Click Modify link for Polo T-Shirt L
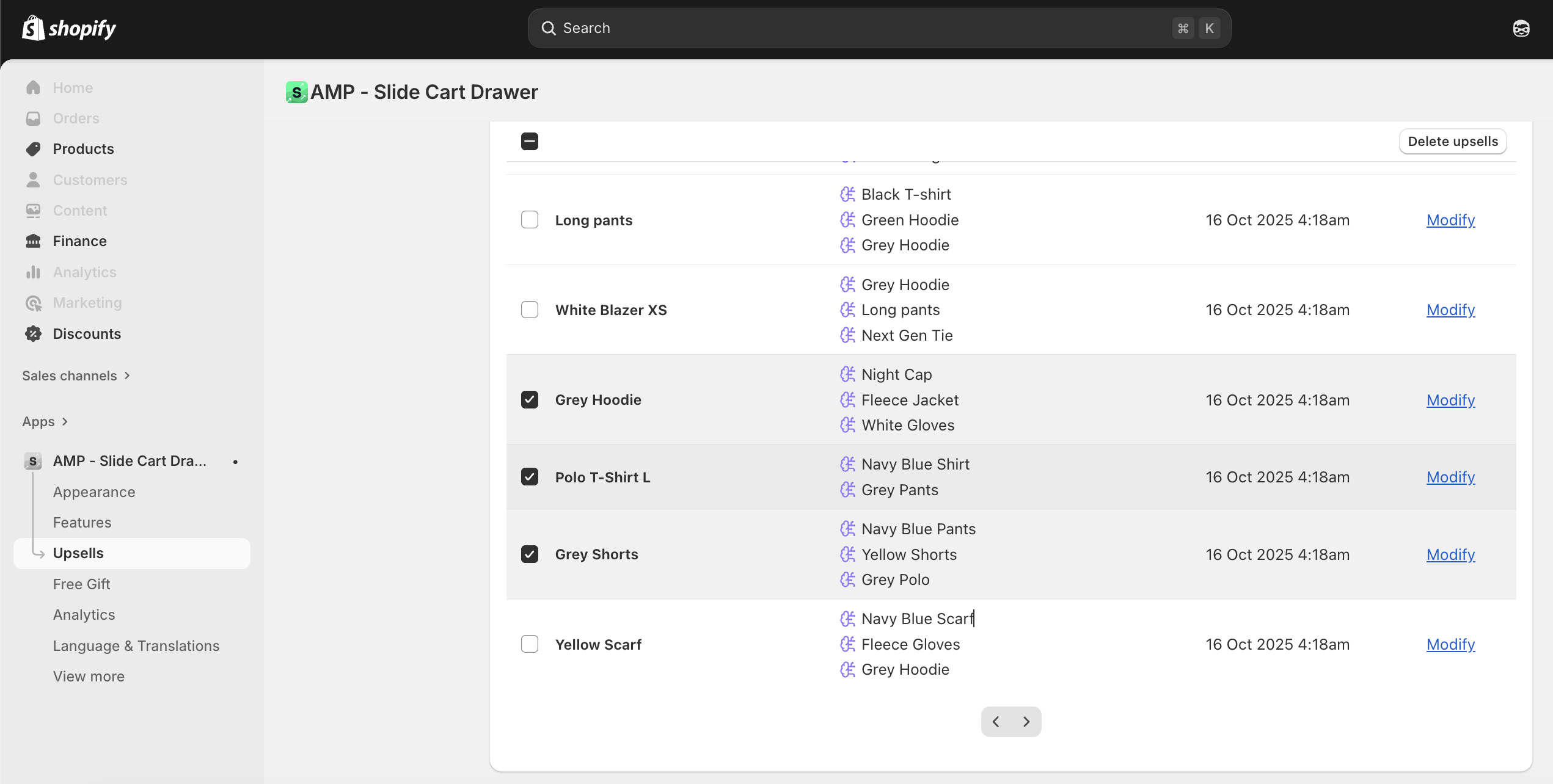Image resolution: width=1553 pixels, height=784 pixels. [1450, 477]
